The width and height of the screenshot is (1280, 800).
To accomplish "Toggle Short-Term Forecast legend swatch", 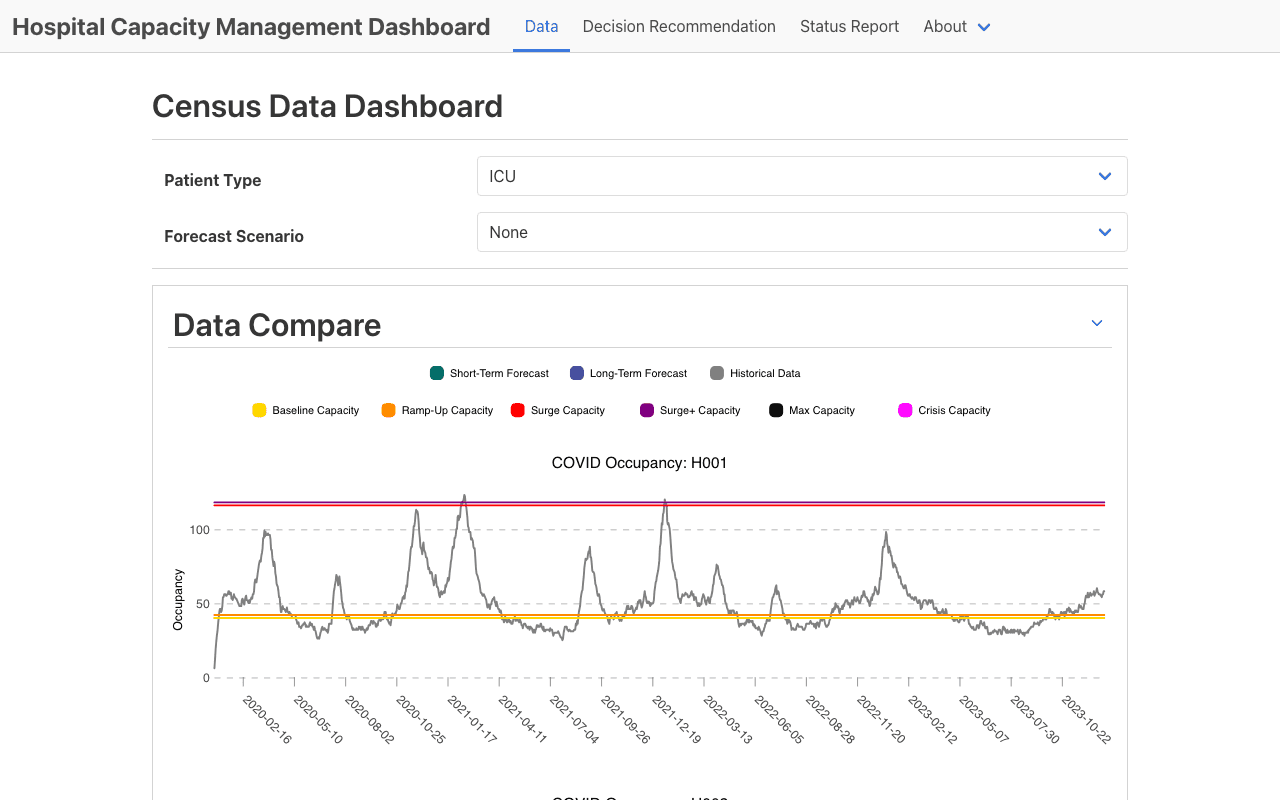I will [x=437, y=373].
